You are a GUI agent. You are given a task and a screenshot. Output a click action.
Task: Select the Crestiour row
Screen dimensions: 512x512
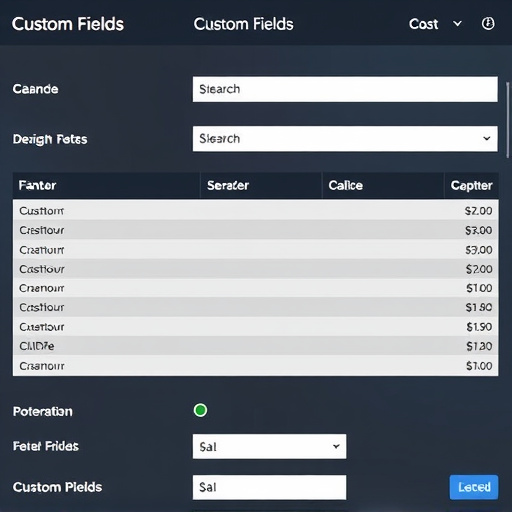tap(256, 230)
